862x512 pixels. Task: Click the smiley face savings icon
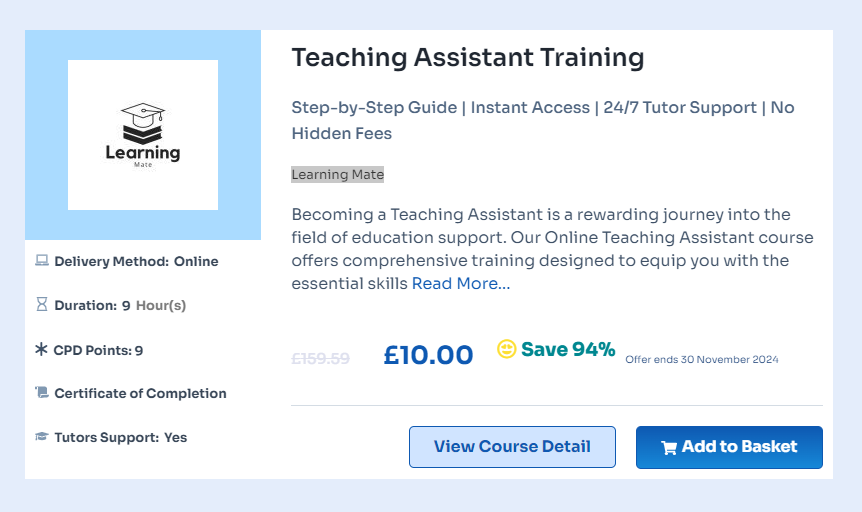point(507,349)
